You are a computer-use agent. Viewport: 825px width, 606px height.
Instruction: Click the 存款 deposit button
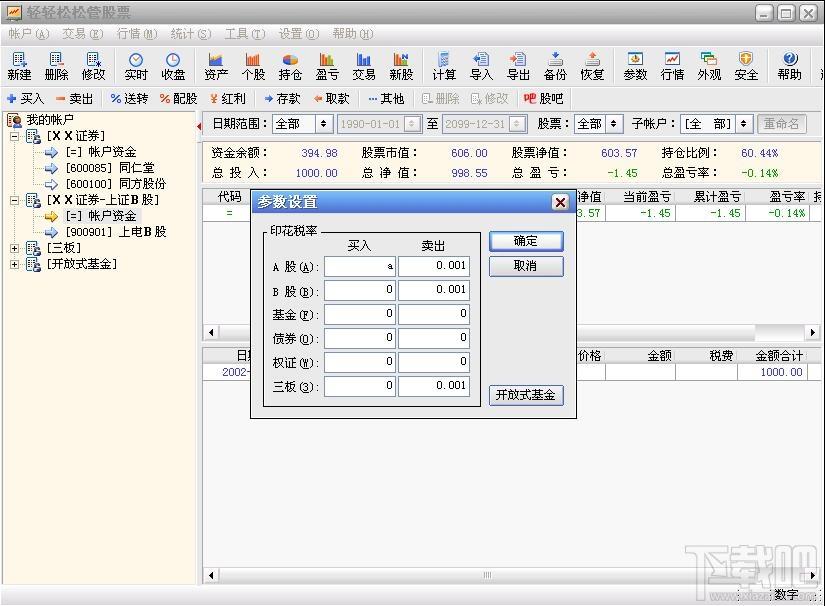coord(282,98)
